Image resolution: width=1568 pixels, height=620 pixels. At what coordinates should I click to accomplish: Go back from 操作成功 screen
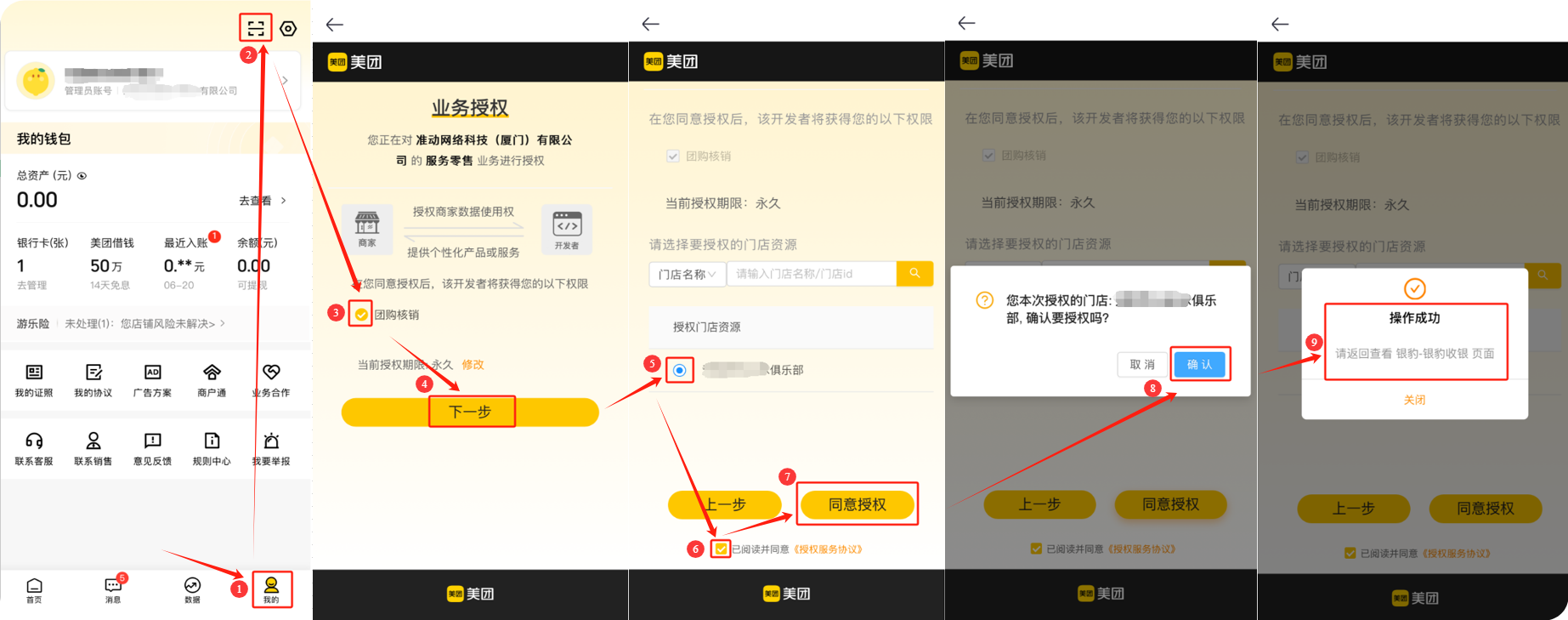pos(1280,24)
